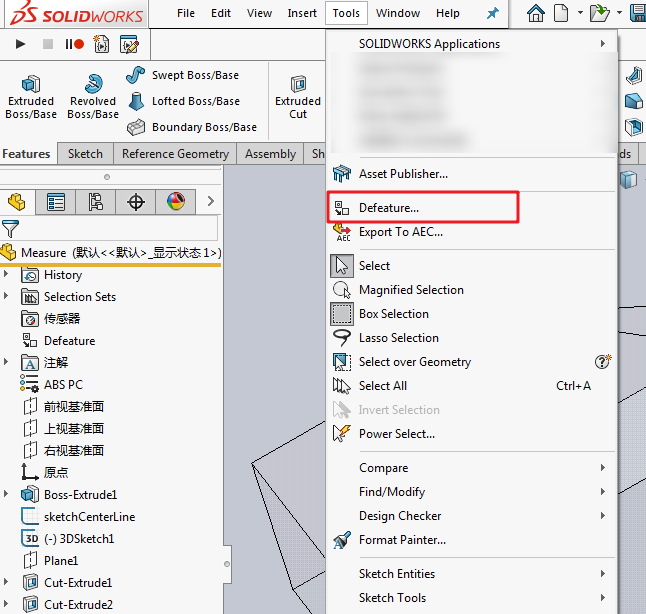Choose Asset Publisher from Tools menu
Screen dimensions: 646x614
coord(471,174)
